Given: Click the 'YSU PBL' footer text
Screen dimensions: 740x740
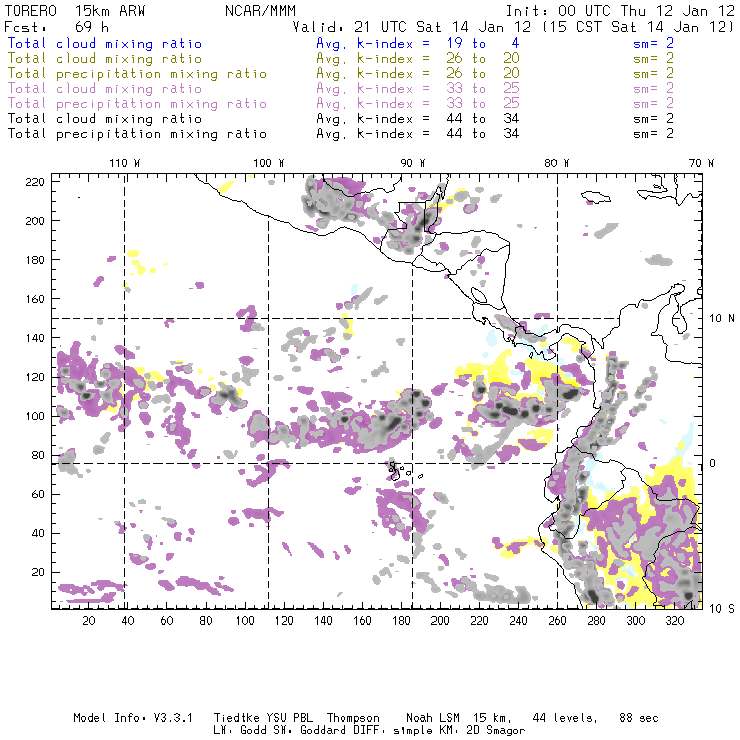Looking at the screenshot, I should [x=289, y=718].
